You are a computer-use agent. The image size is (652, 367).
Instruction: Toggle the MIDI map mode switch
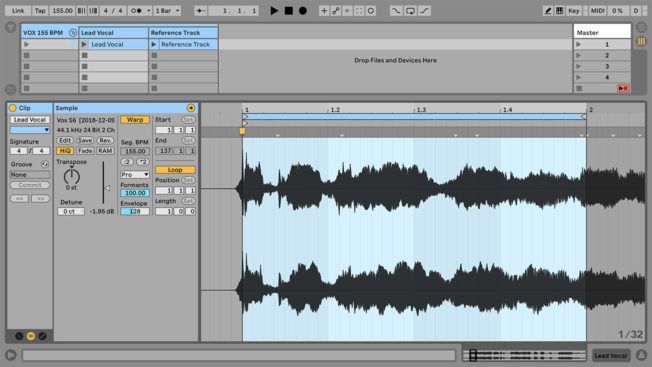click(598, 11)
